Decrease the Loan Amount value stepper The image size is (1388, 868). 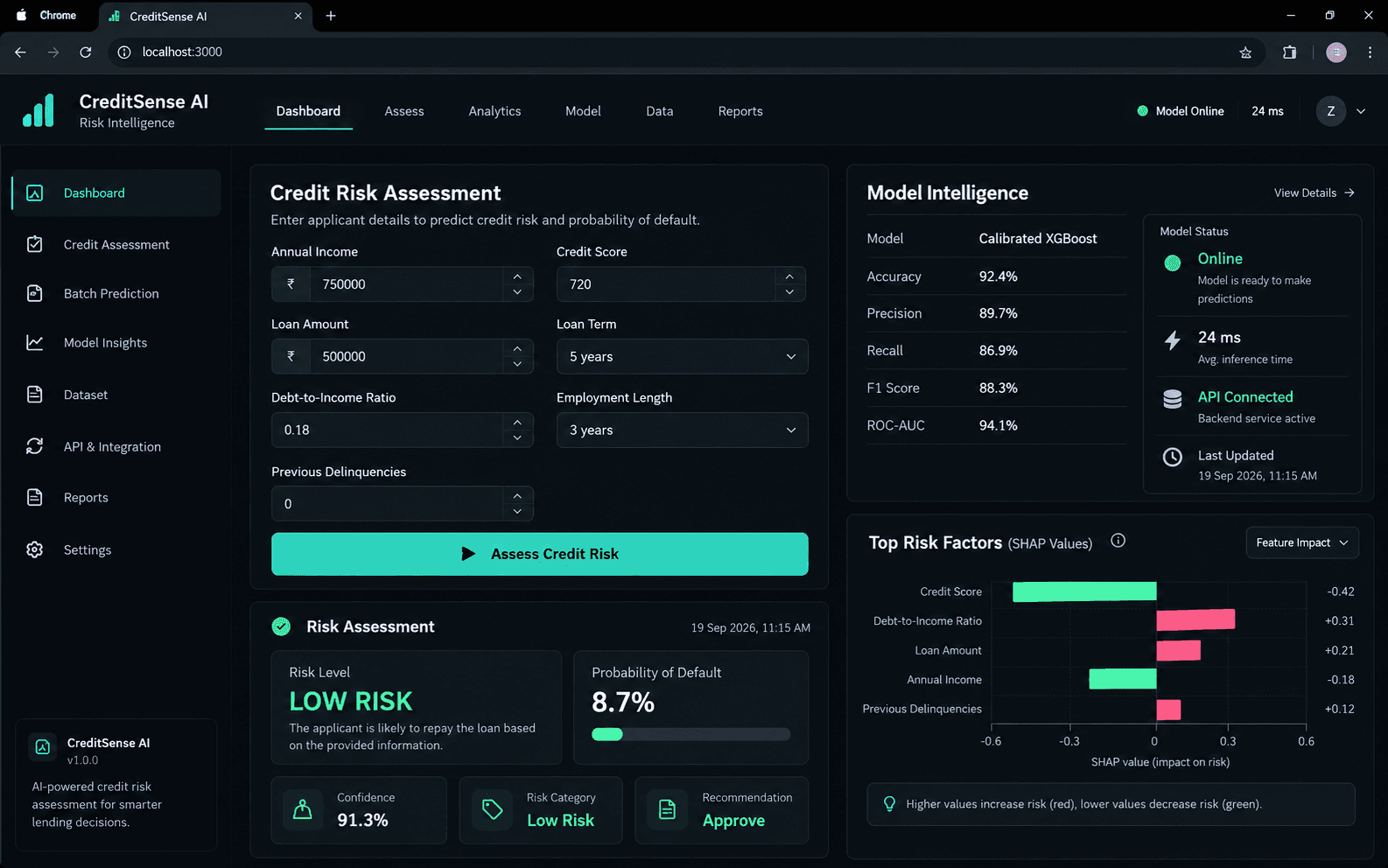tap(517, 364)
